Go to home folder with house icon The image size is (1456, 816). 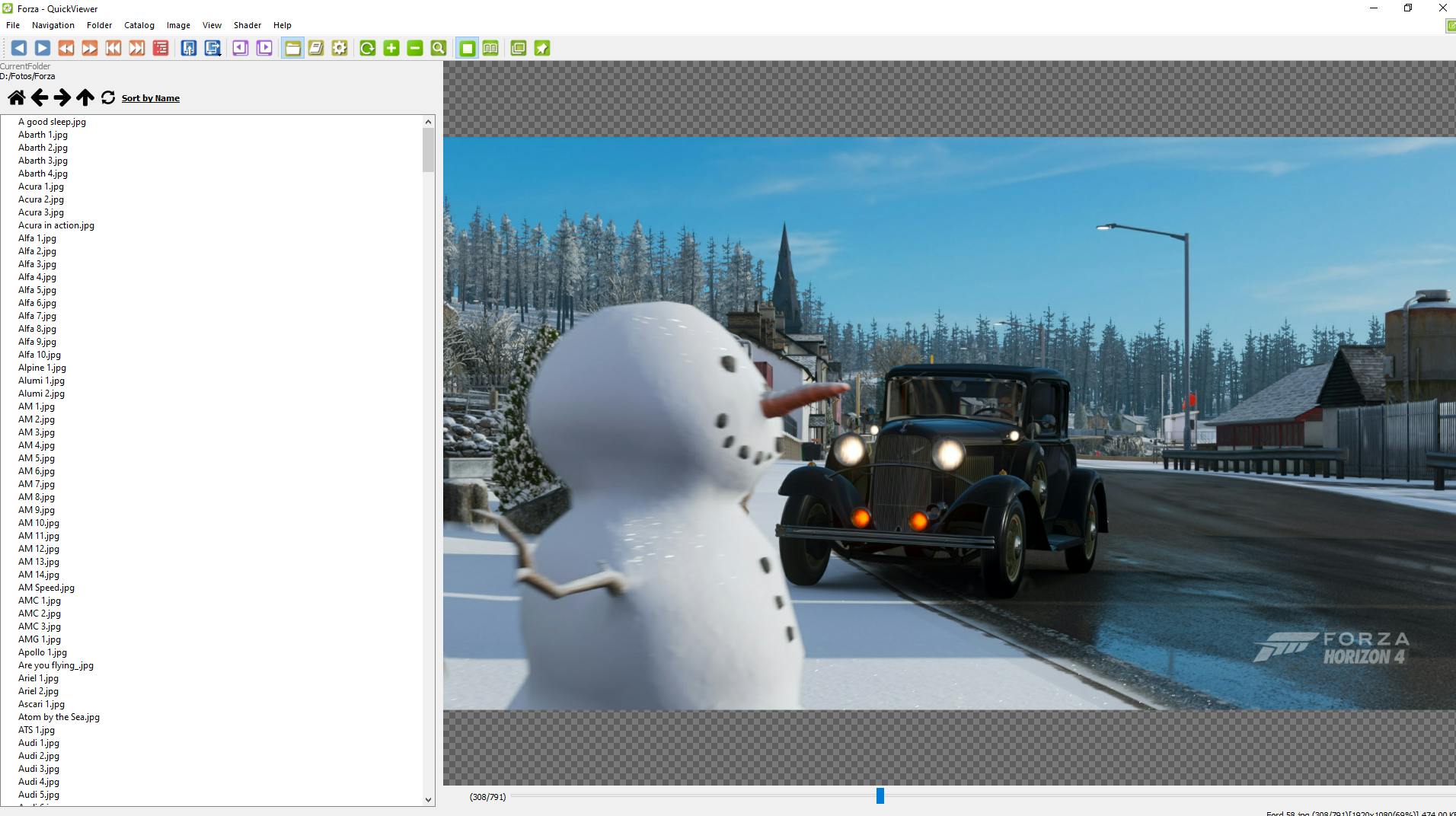click(x=17, y=97)
